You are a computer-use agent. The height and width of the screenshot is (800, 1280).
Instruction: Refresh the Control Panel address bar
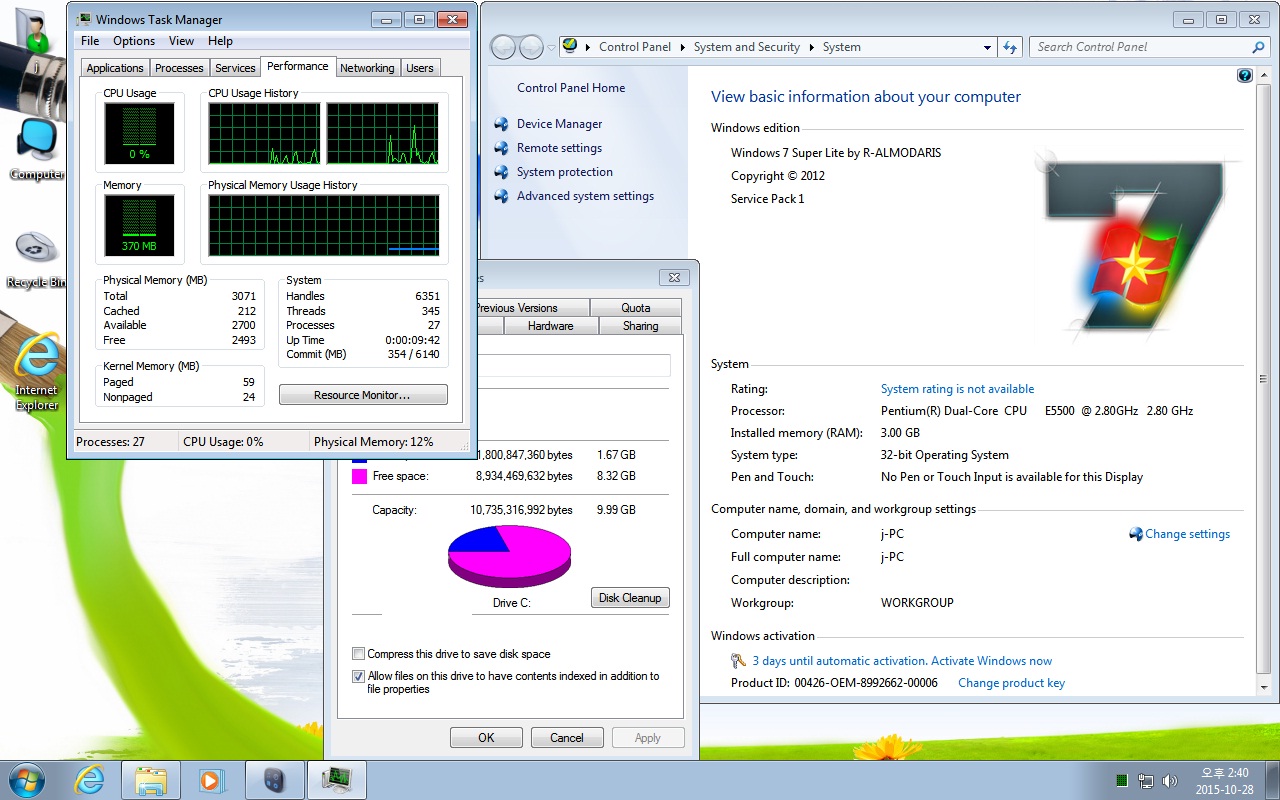[1009, 47]
